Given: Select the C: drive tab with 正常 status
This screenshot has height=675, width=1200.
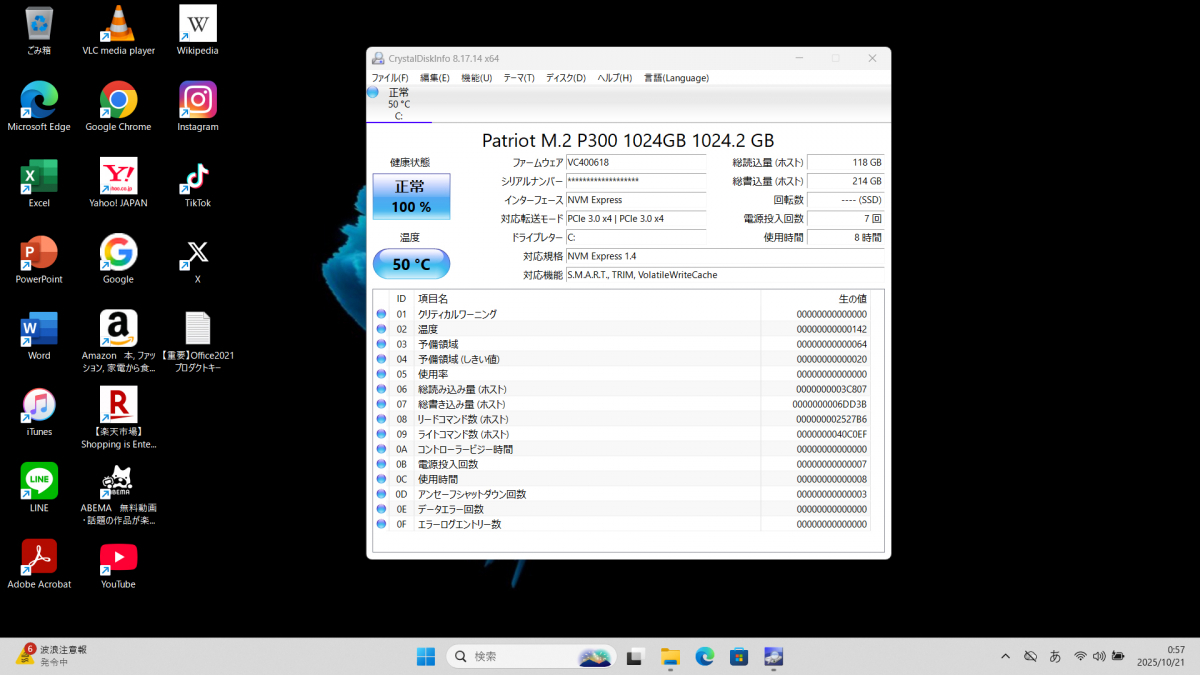Looking at the screenshot, I should pyautogui.click(x=398, y=104).
